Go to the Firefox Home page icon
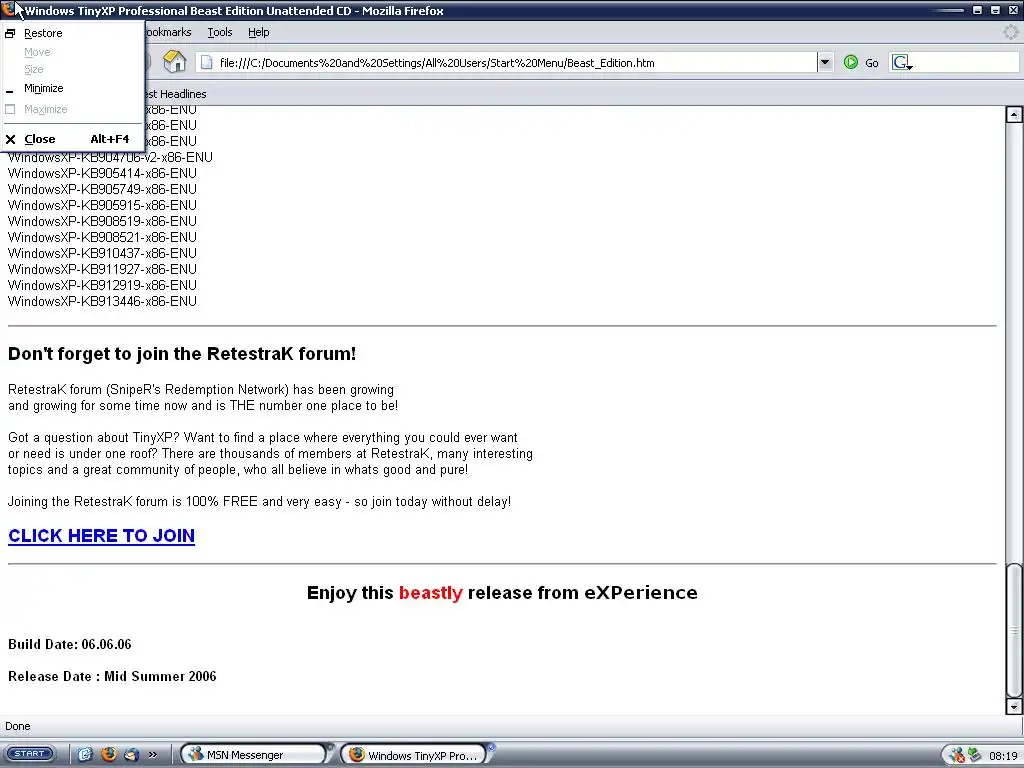Image resolution: width=1024 pixels, height=768 pixels. point(174,62)
